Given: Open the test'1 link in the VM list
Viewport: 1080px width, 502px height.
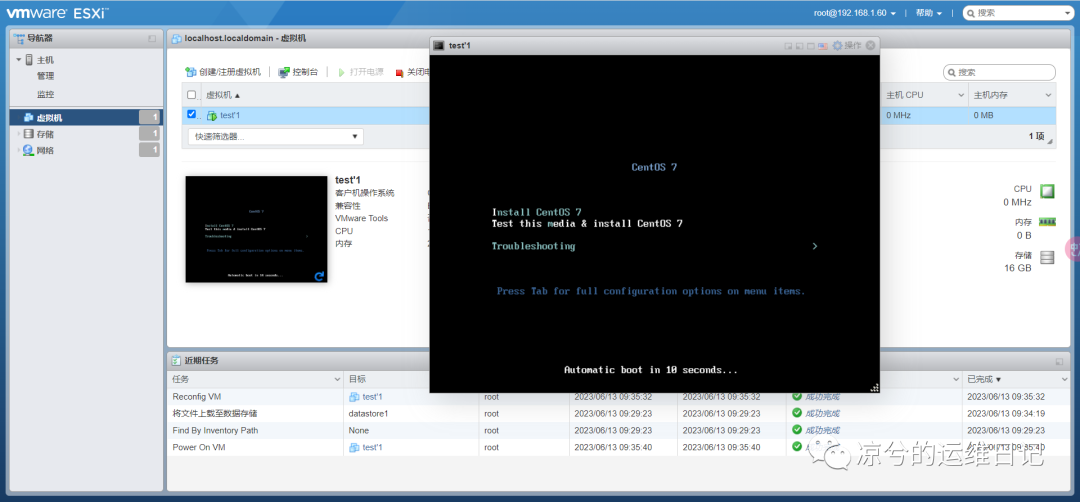Looking at the screenshot, I should 230,115.
